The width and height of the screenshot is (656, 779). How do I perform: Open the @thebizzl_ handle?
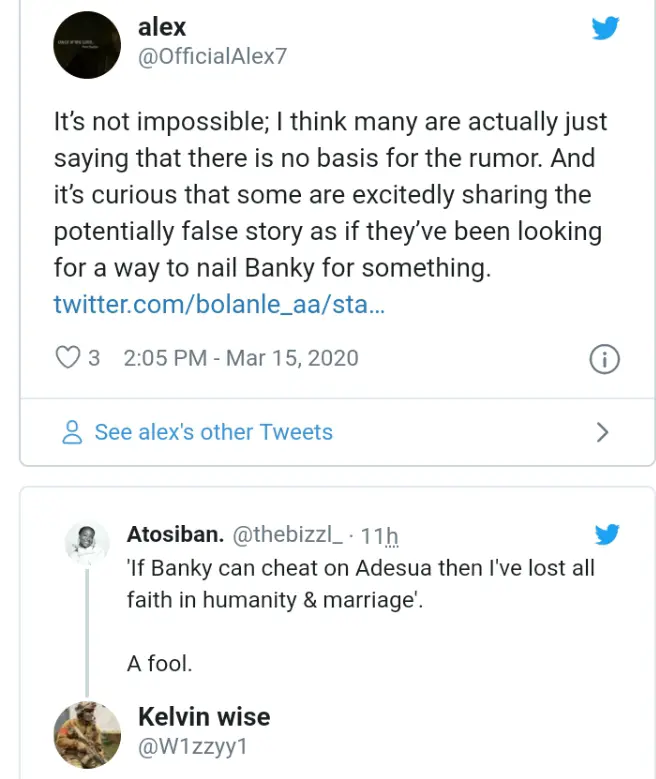(287, 535)
